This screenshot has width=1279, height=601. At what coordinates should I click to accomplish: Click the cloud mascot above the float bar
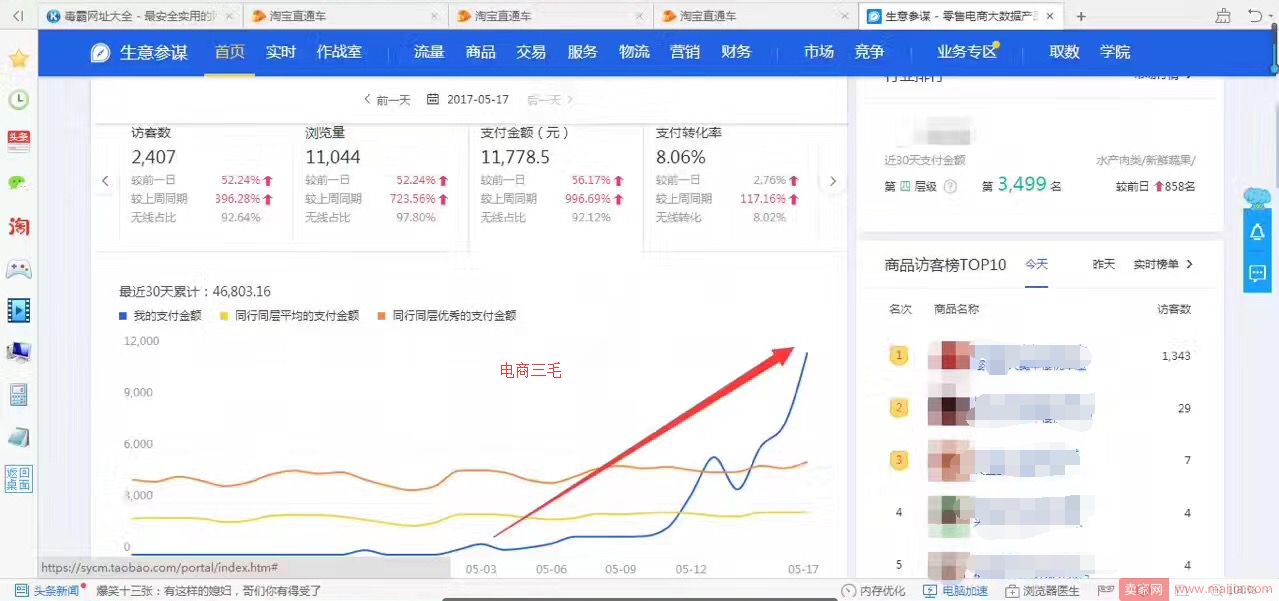point(1257,197)
